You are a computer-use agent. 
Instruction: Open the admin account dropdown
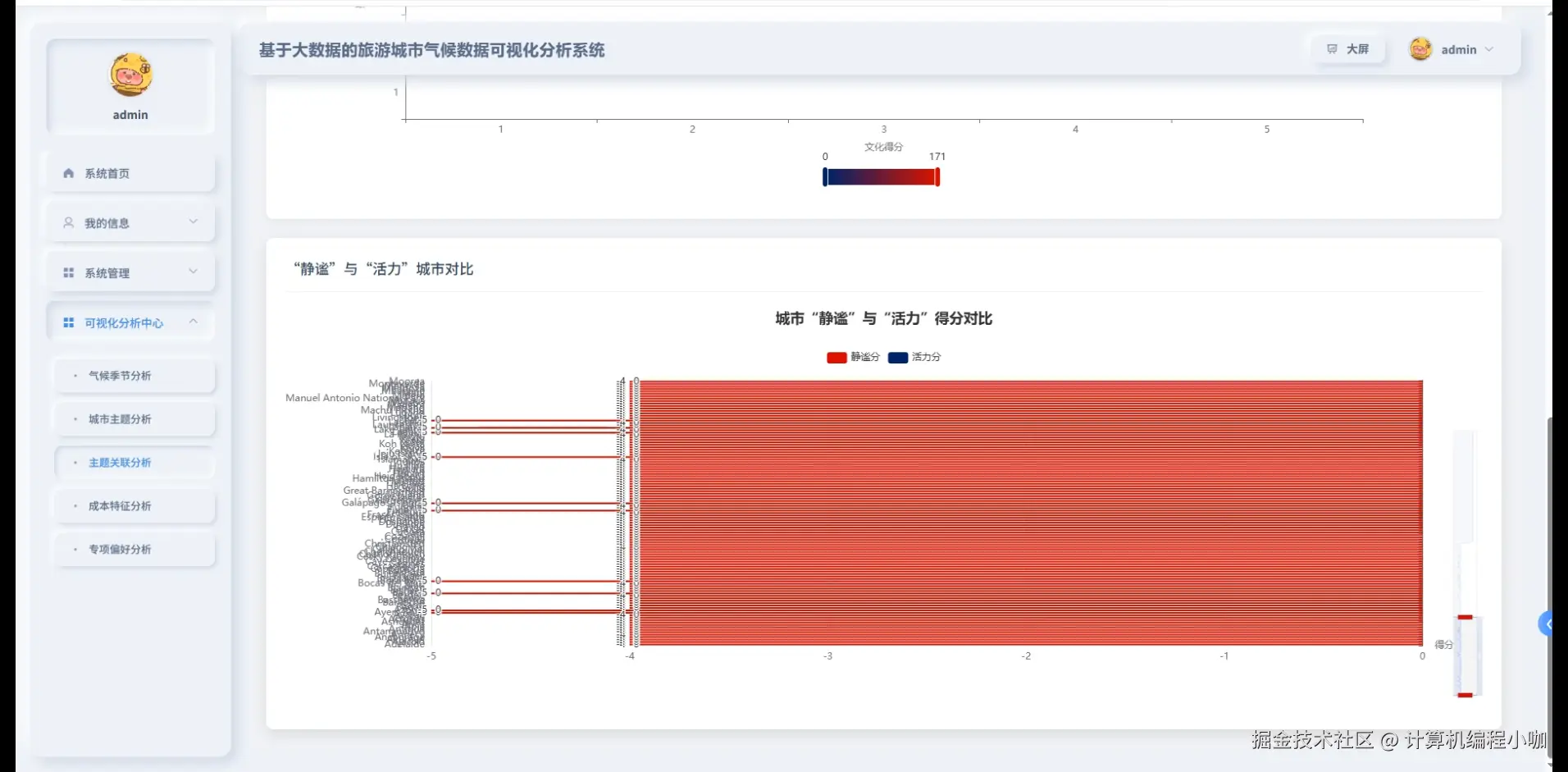[1459, 48]
